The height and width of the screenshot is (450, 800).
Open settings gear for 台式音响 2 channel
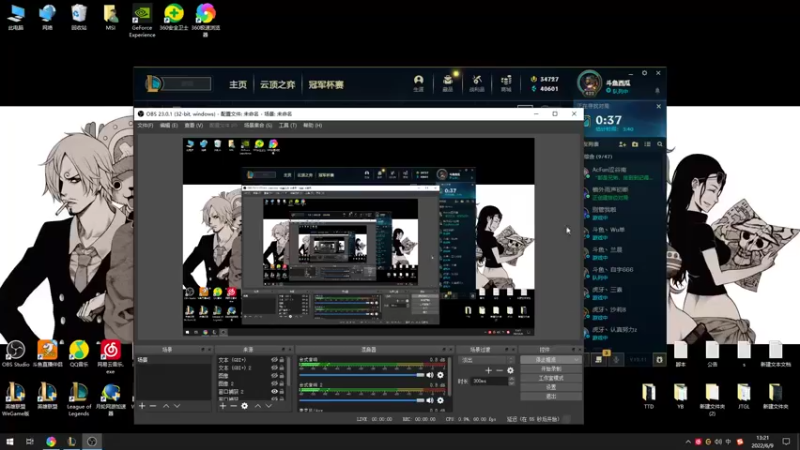click(x=440, y=401)
